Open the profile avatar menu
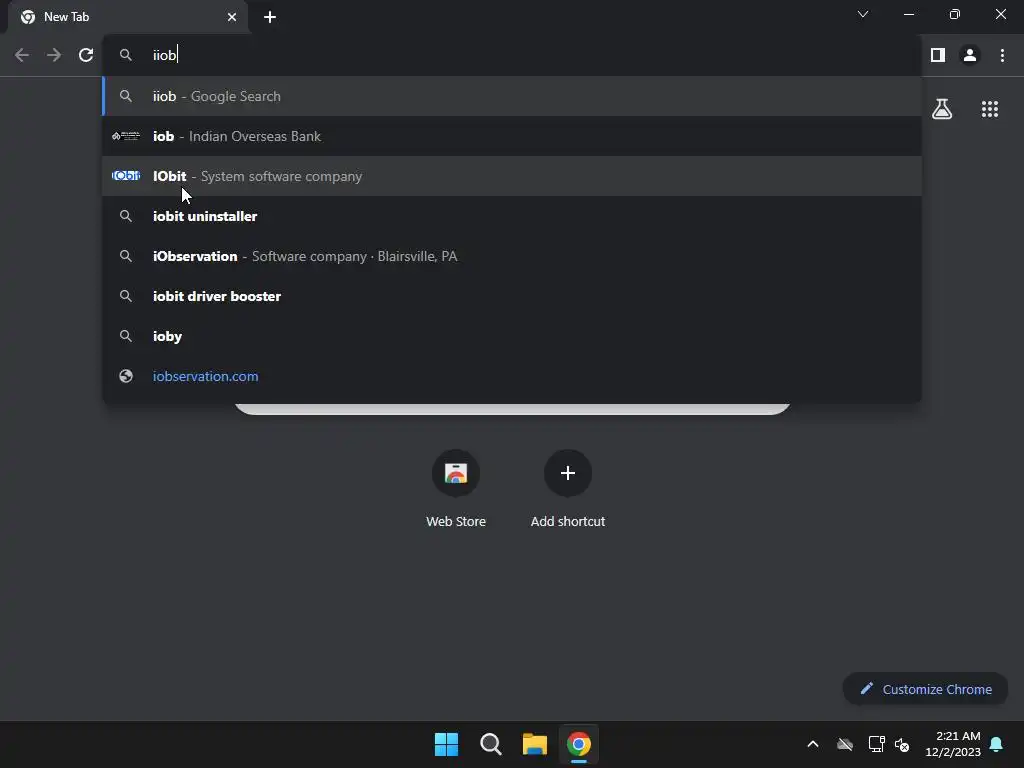Screen dimensions: 1024x768 point(970,55)
